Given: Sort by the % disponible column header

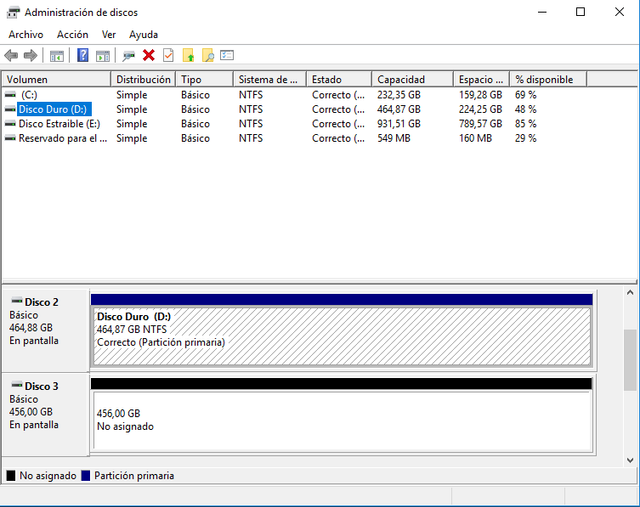Looking at the screenshot, I should 548,79.
